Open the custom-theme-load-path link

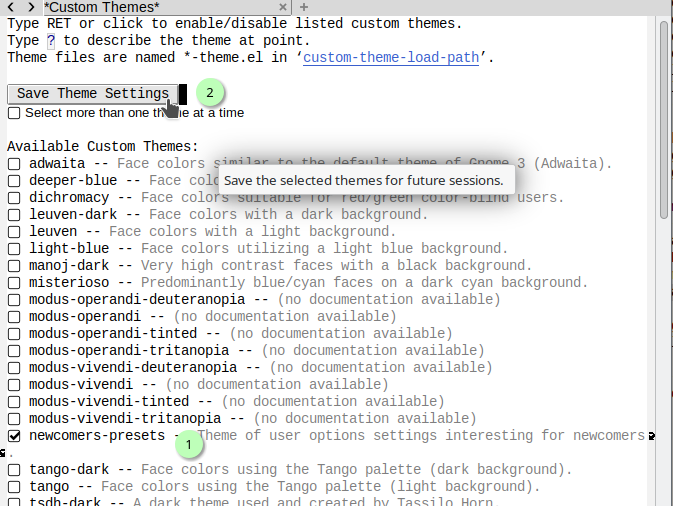[391, 57]
